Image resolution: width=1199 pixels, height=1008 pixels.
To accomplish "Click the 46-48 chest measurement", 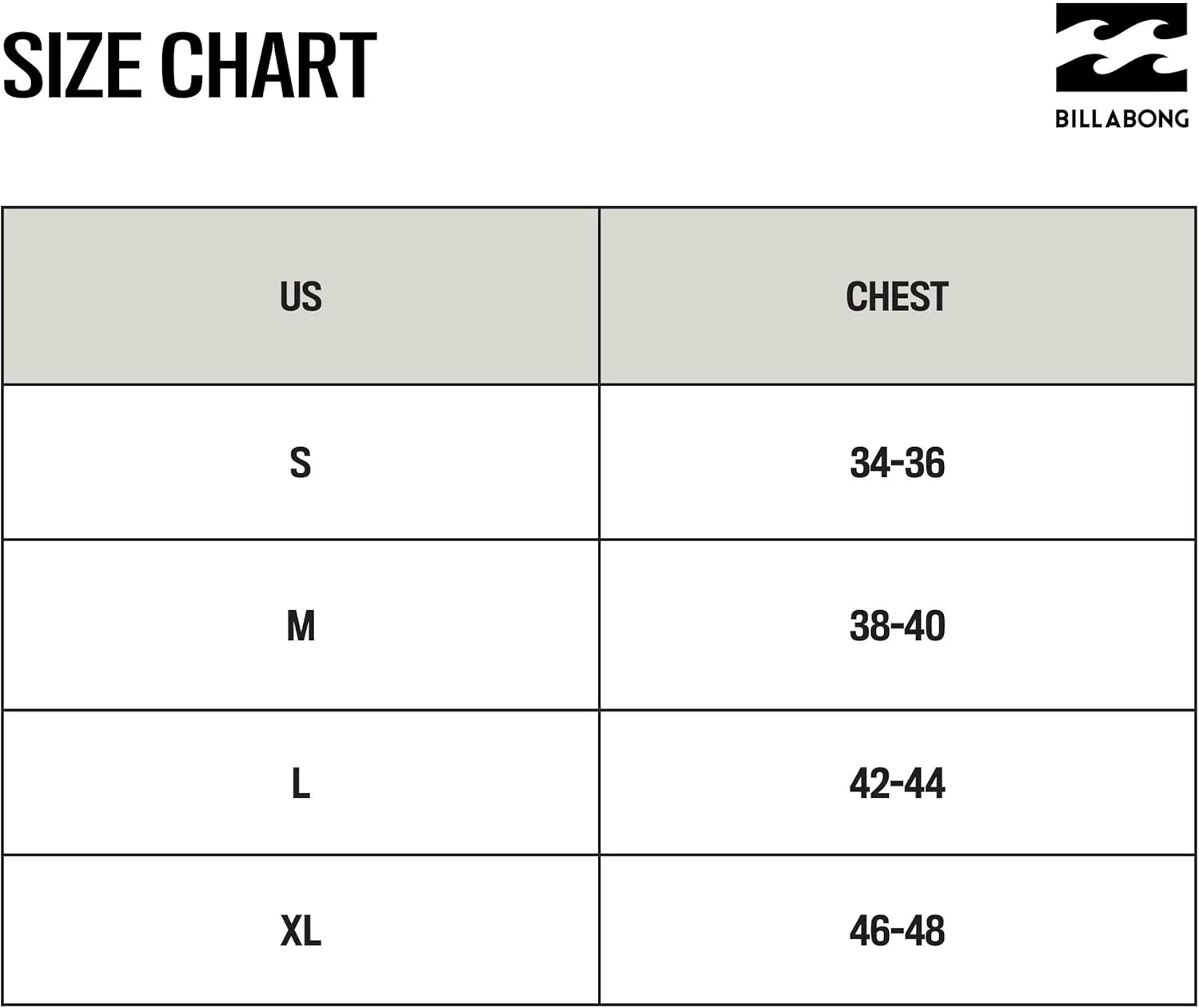I will click(898, 931).
